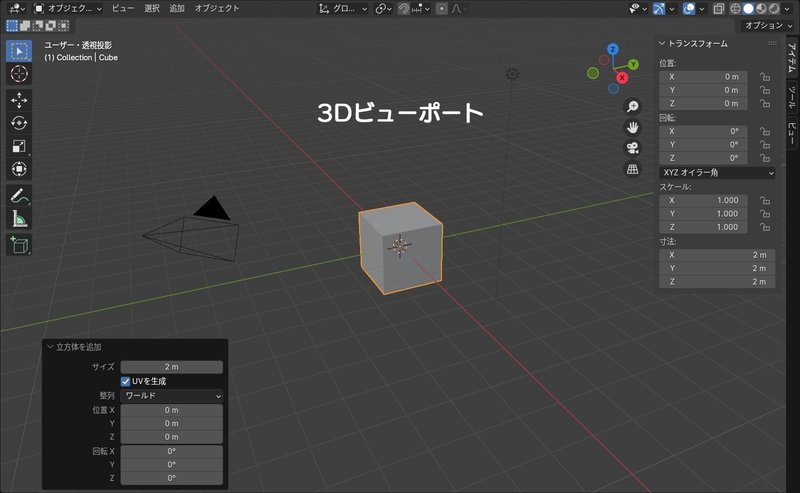Toggle the snap magnet
The image size is (800, 493).
(404, 9)
